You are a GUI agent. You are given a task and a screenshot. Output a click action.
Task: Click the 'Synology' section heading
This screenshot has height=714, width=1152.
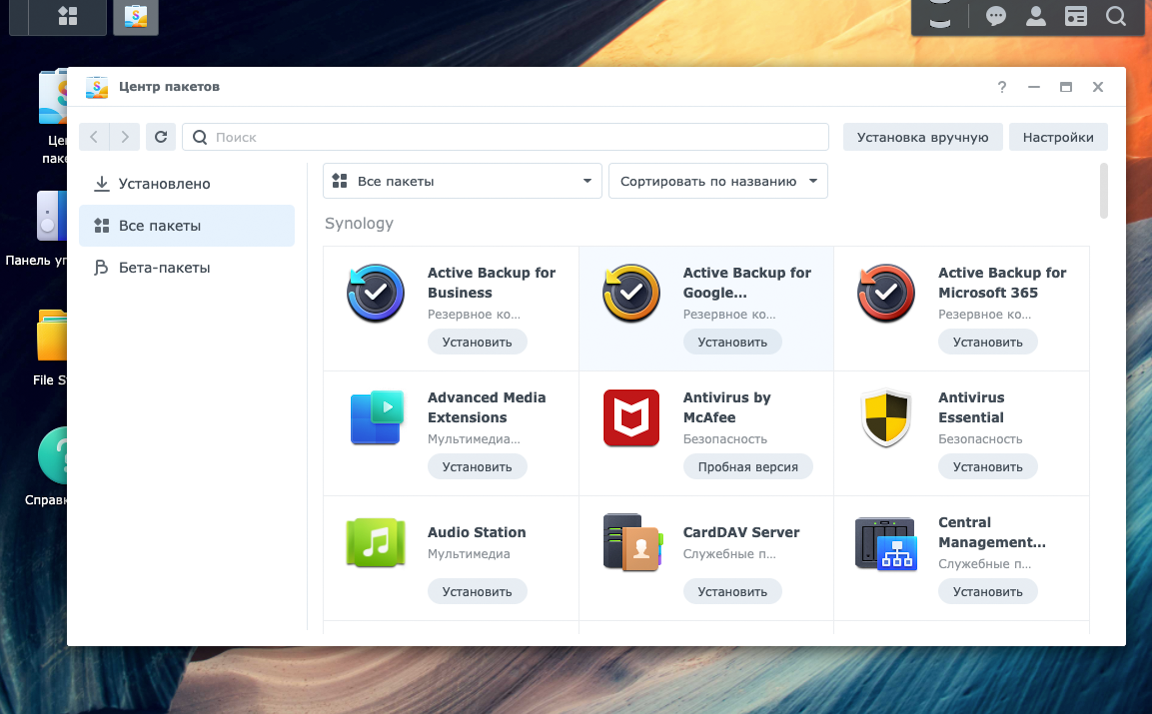(359, 223)
